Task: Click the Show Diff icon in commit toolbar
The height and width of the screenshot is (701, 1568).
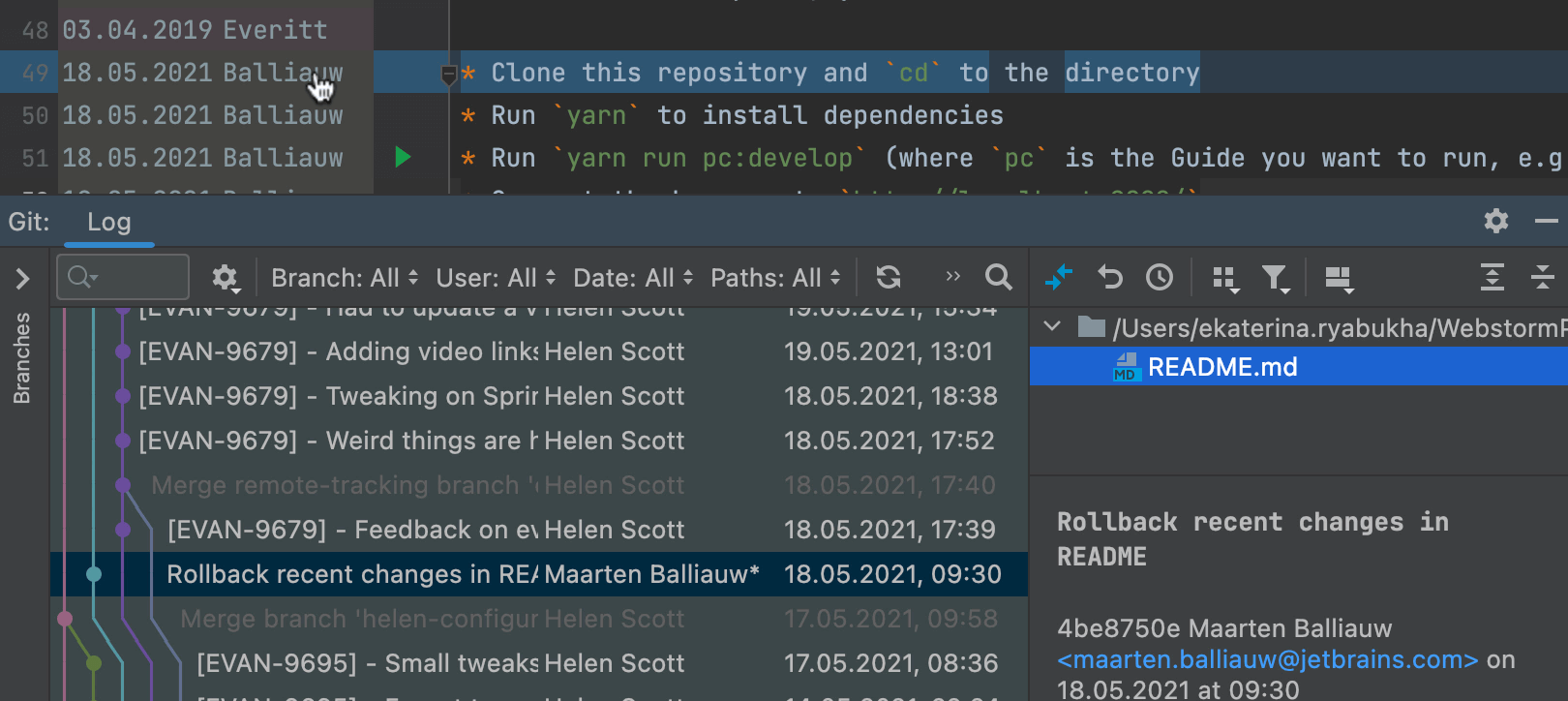Action: click(1058, 278)
